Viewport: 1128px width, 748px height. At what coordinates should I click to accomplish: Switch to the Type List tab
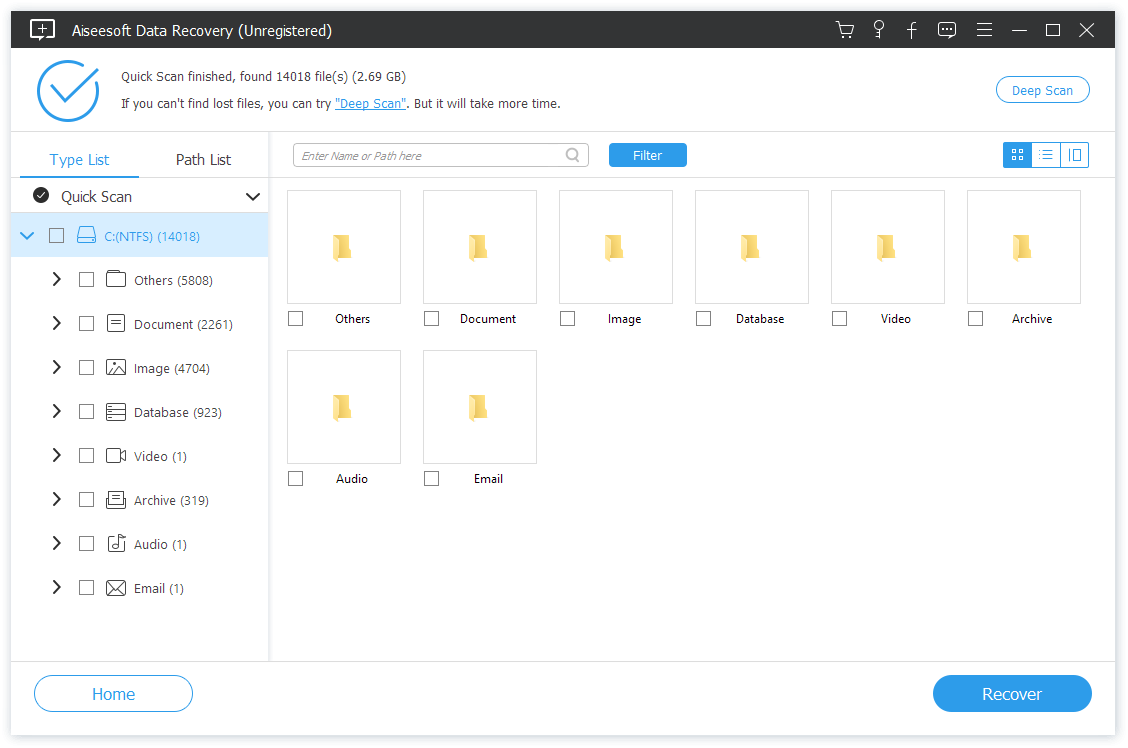[79, 160]
